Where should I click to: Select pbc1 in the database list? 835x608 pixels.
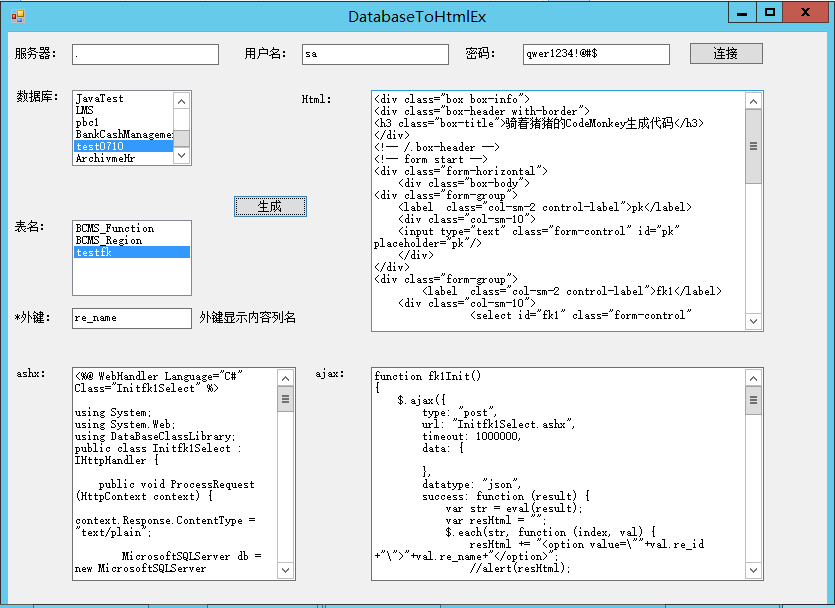tap(124, 122)
